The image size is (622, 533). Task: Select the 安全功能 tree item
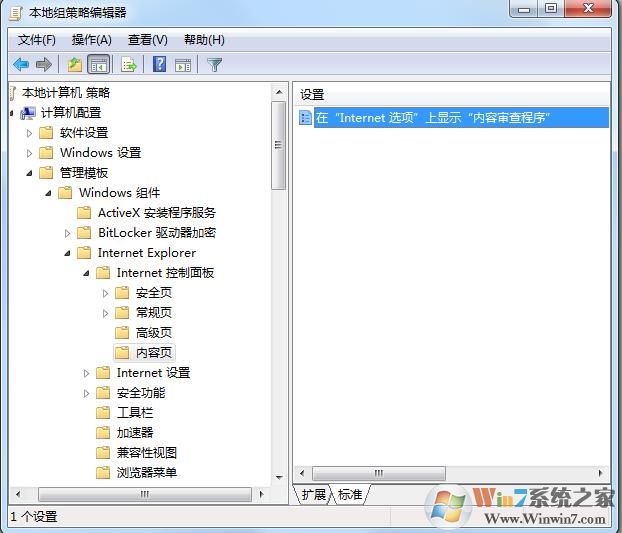tap(141, 393)
